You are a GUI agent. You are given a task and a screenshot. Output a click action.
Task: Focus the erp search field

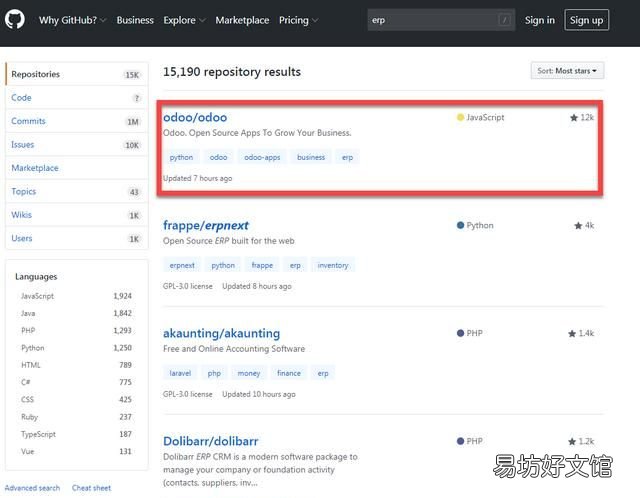(441, 20)
